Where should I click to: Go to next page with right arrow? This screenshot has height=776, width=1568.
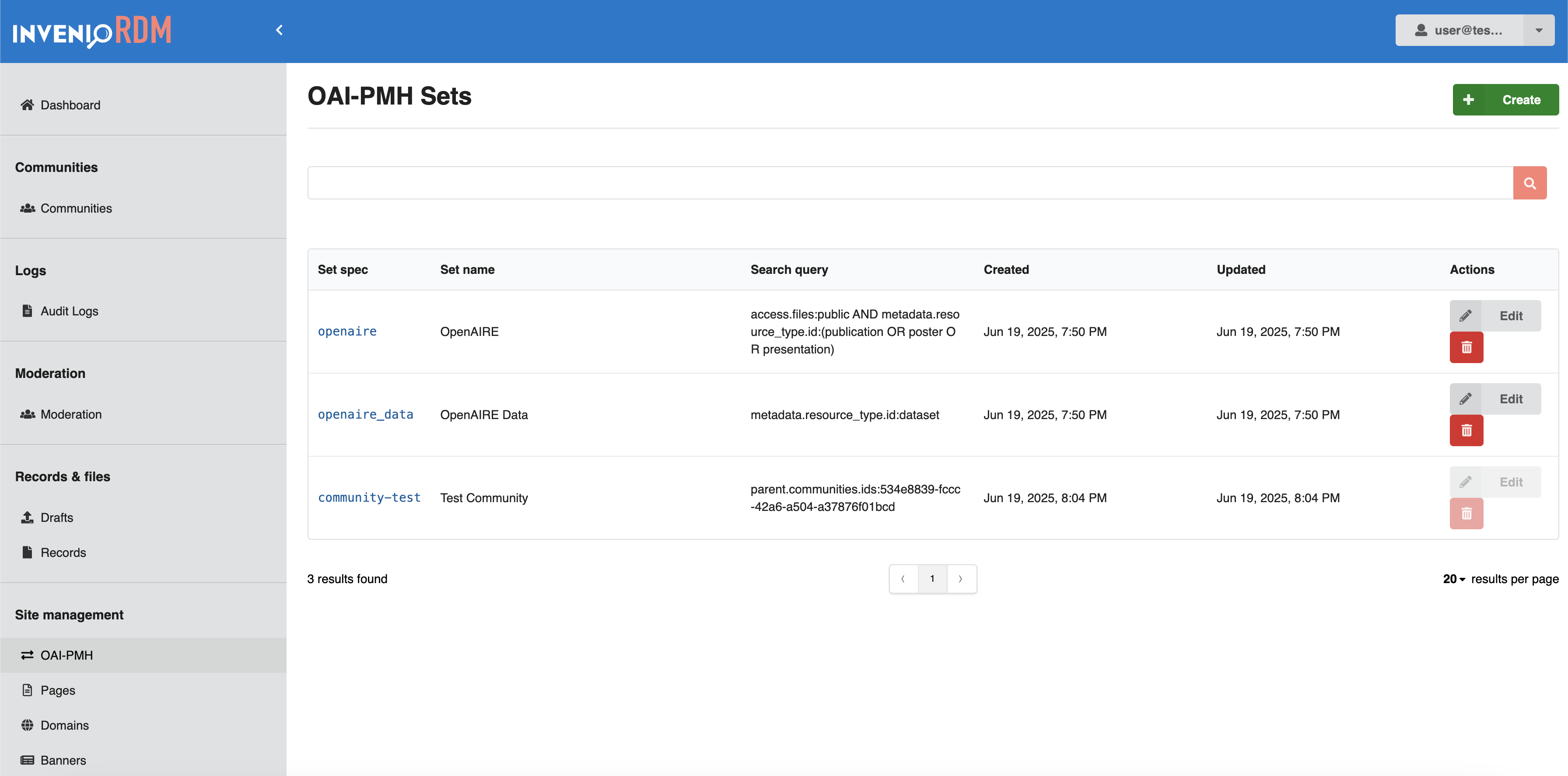coord(960,579)
